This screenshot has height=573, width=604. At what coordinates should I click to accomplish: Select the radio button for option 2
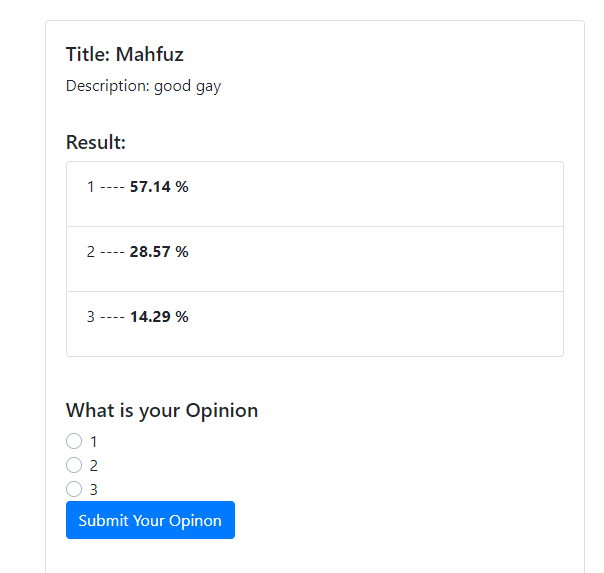point(74,465)
